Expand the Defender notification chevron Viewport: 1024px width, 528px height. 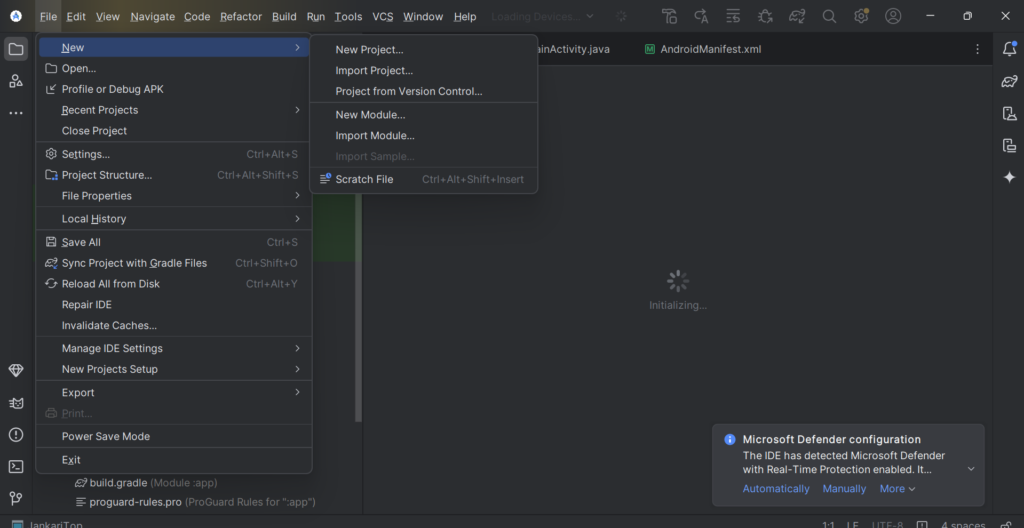(x=971, y=469)
